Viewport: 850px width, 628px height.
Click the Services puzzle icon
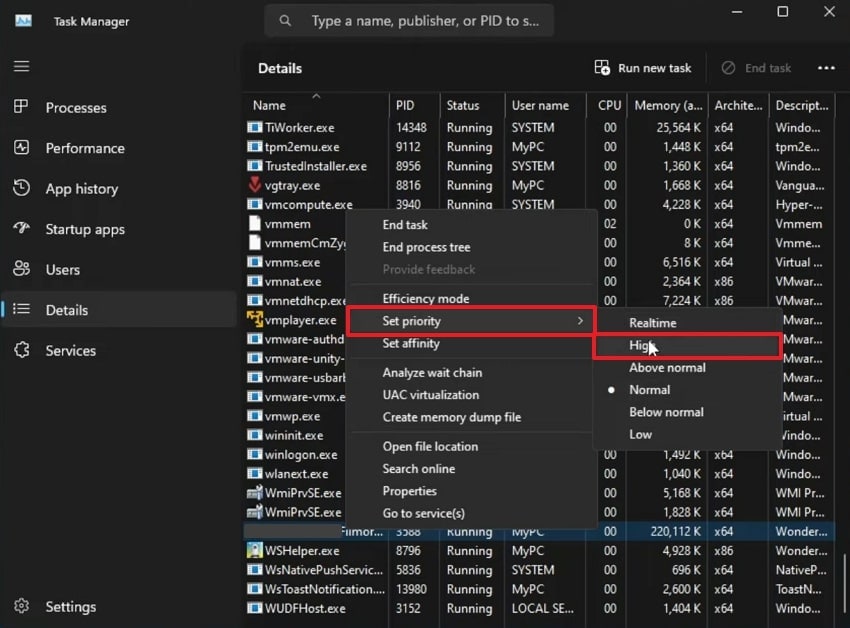(21, 350)
